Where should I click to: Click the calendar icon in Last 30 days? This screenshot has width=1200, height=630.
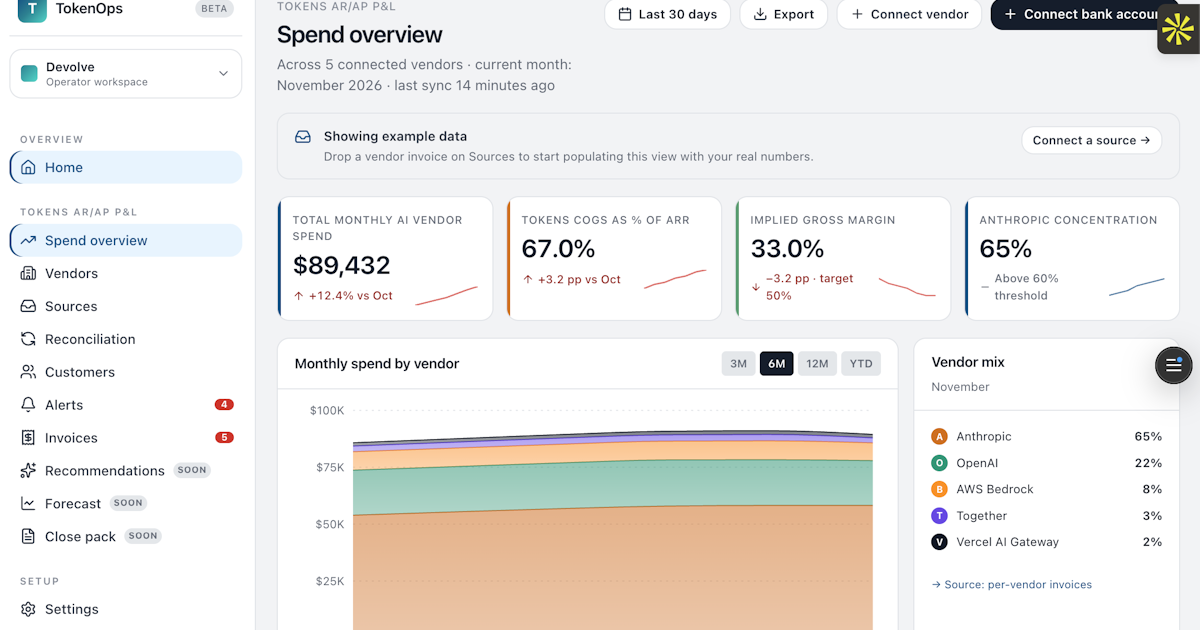[625, 14]
